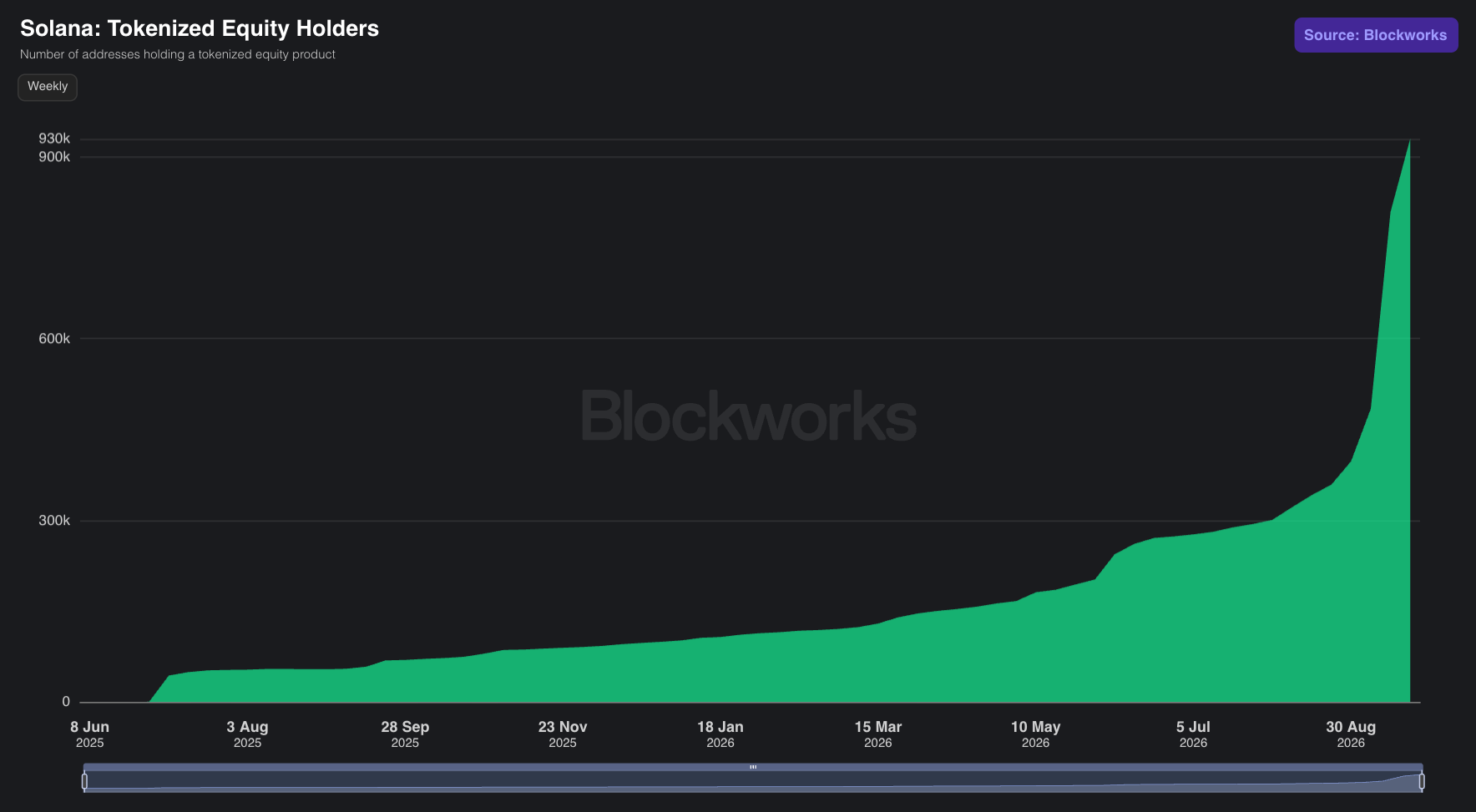Click the 900k y-axis label

coord(54,157)
